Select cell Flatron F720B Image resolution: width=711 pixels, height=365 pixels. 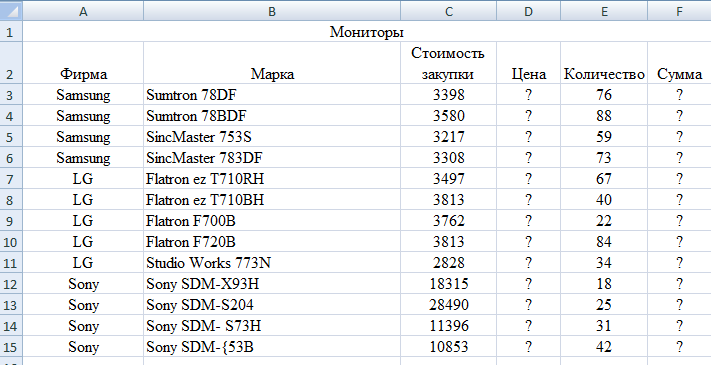tap(272, 242)
